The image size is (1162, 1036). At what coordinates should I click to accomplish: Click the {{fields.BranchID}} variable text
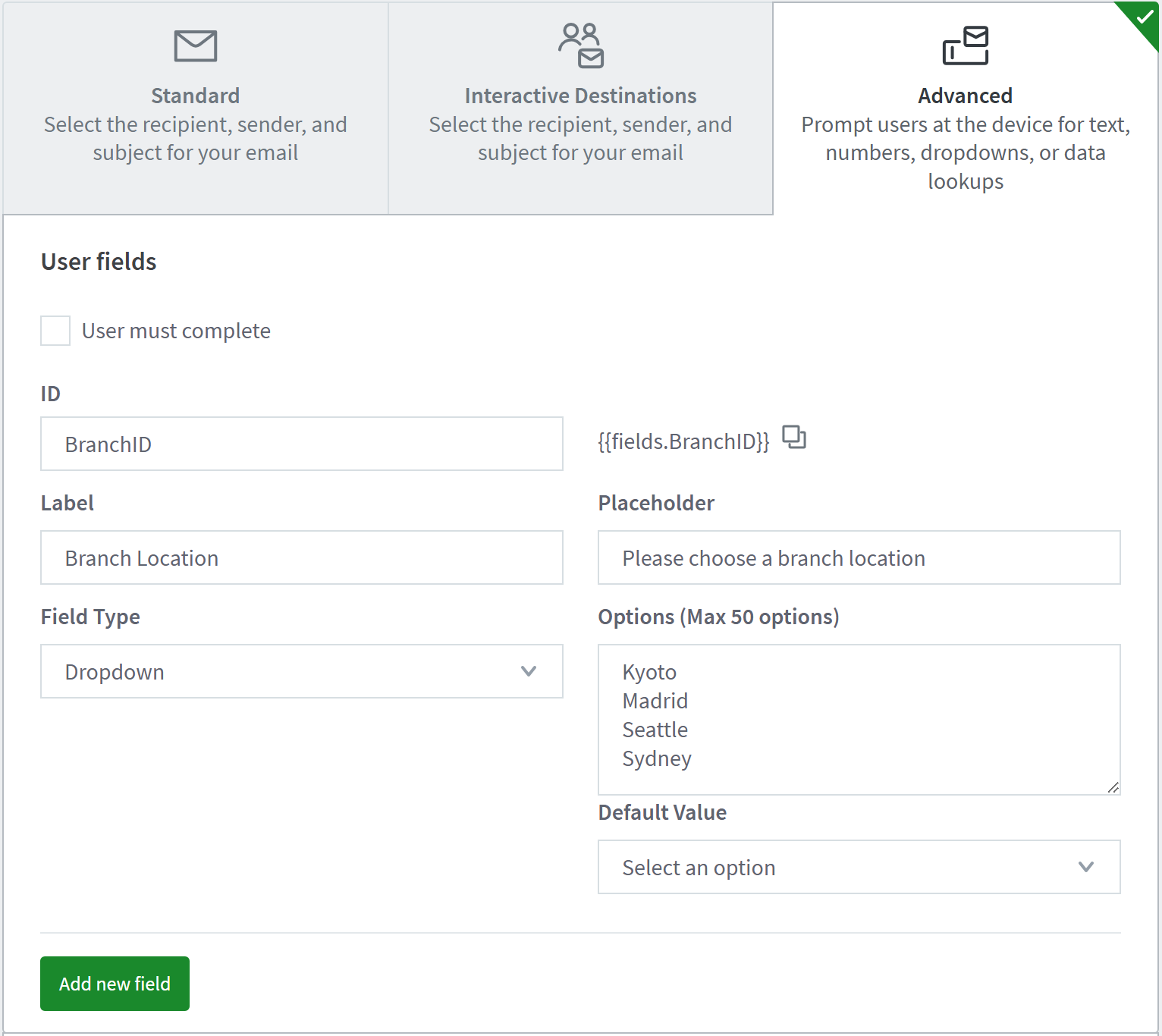(683, 441)
